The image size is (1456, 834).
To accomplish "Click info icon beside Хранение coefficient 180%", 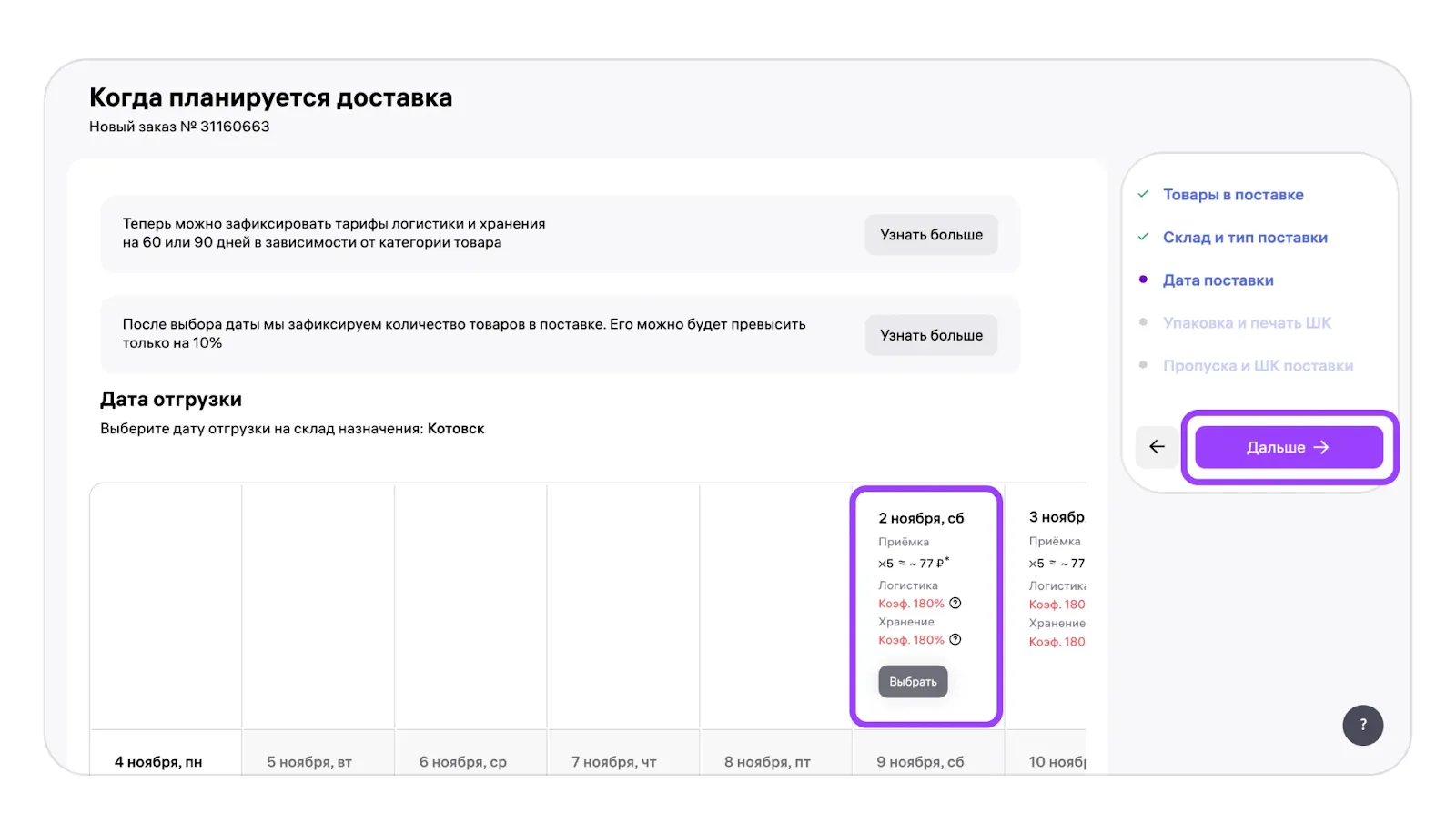I will [955, 640].
